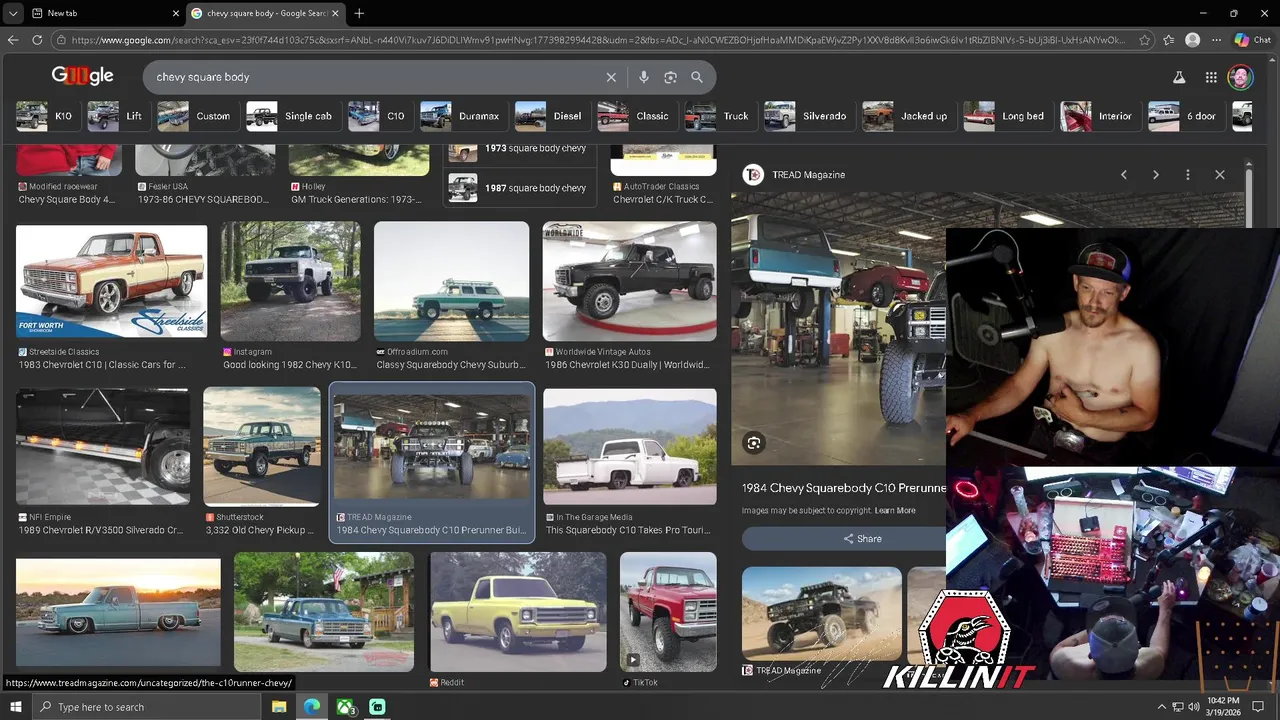Open browser favorites icon in toolbar
This screenshot has height=720, width=1280.
click(x=1169, y=40)
